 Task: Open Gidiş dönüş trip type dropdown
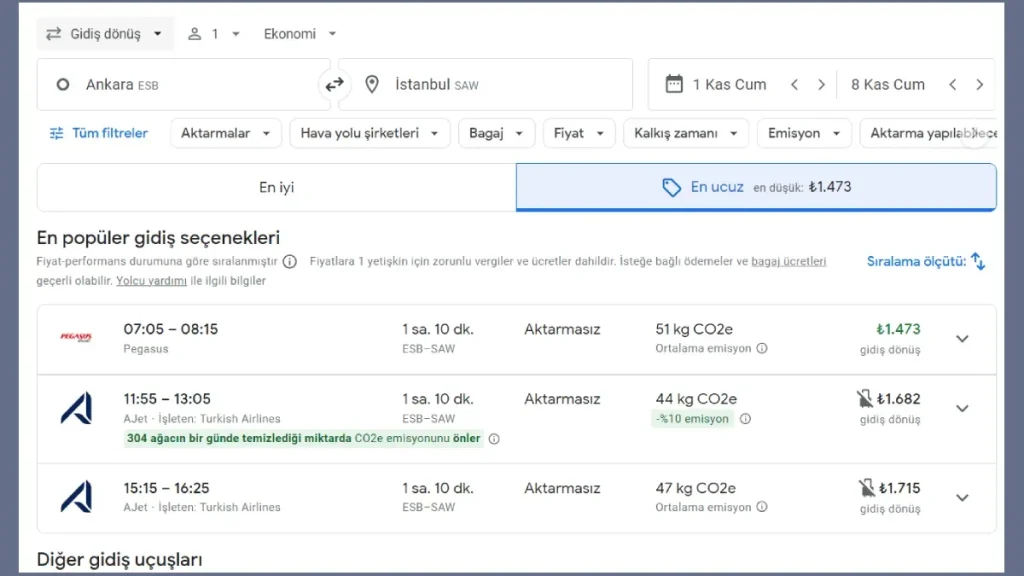pyautogui.click(x=105, y=34)
